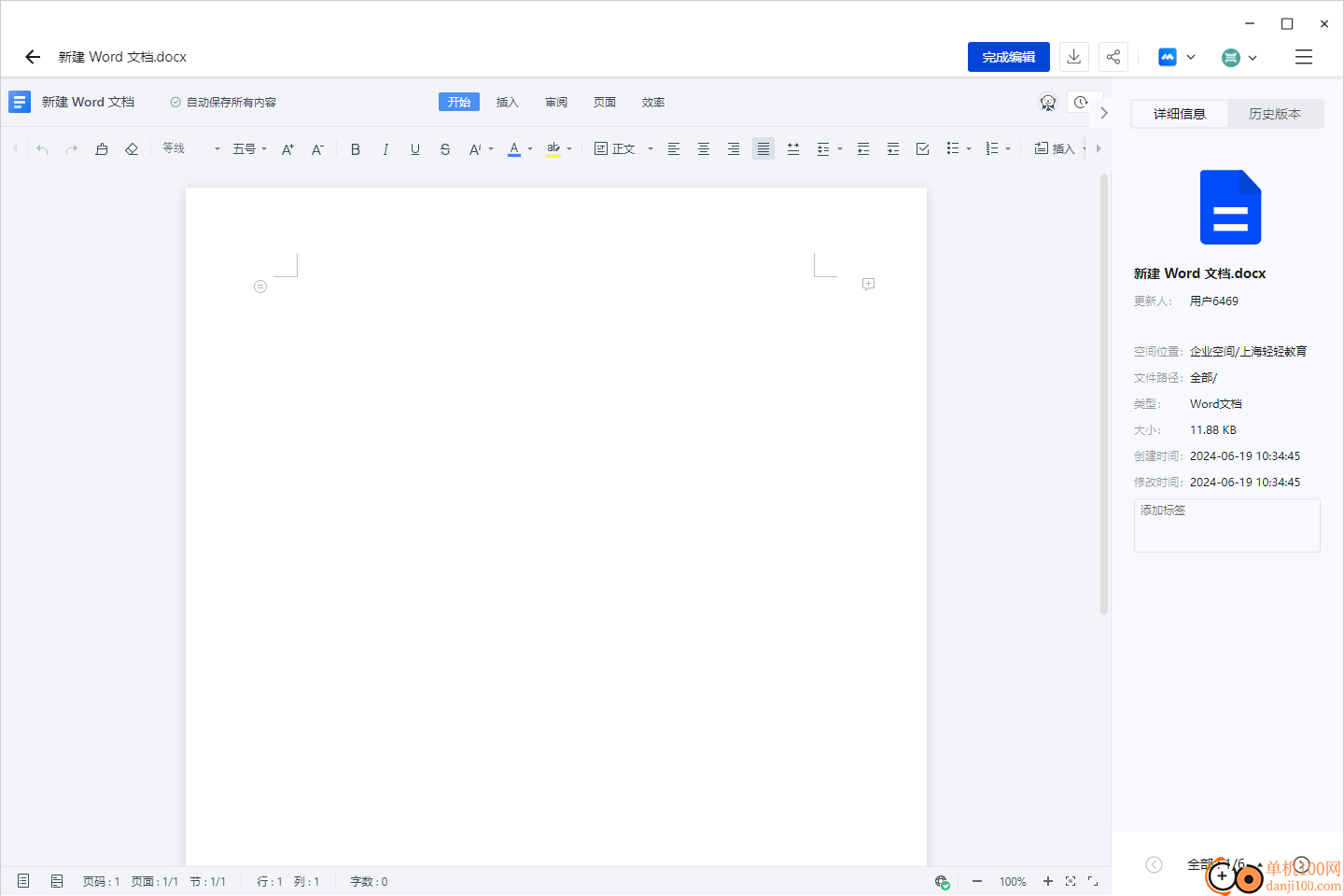
Task: Align text right
Action: 734,149
